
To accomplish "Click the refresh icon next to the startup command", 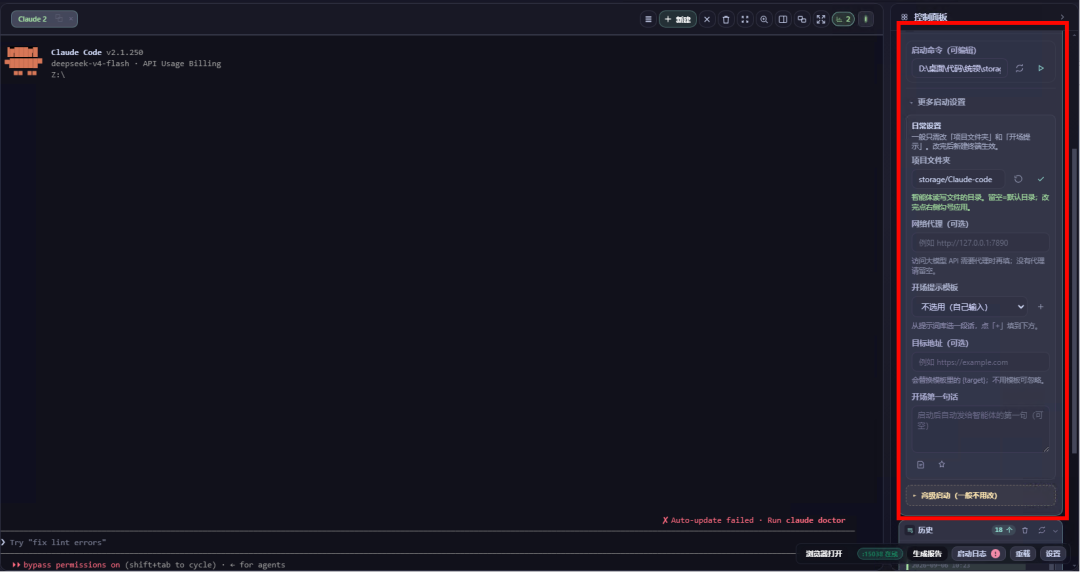I will point(1019,68).
